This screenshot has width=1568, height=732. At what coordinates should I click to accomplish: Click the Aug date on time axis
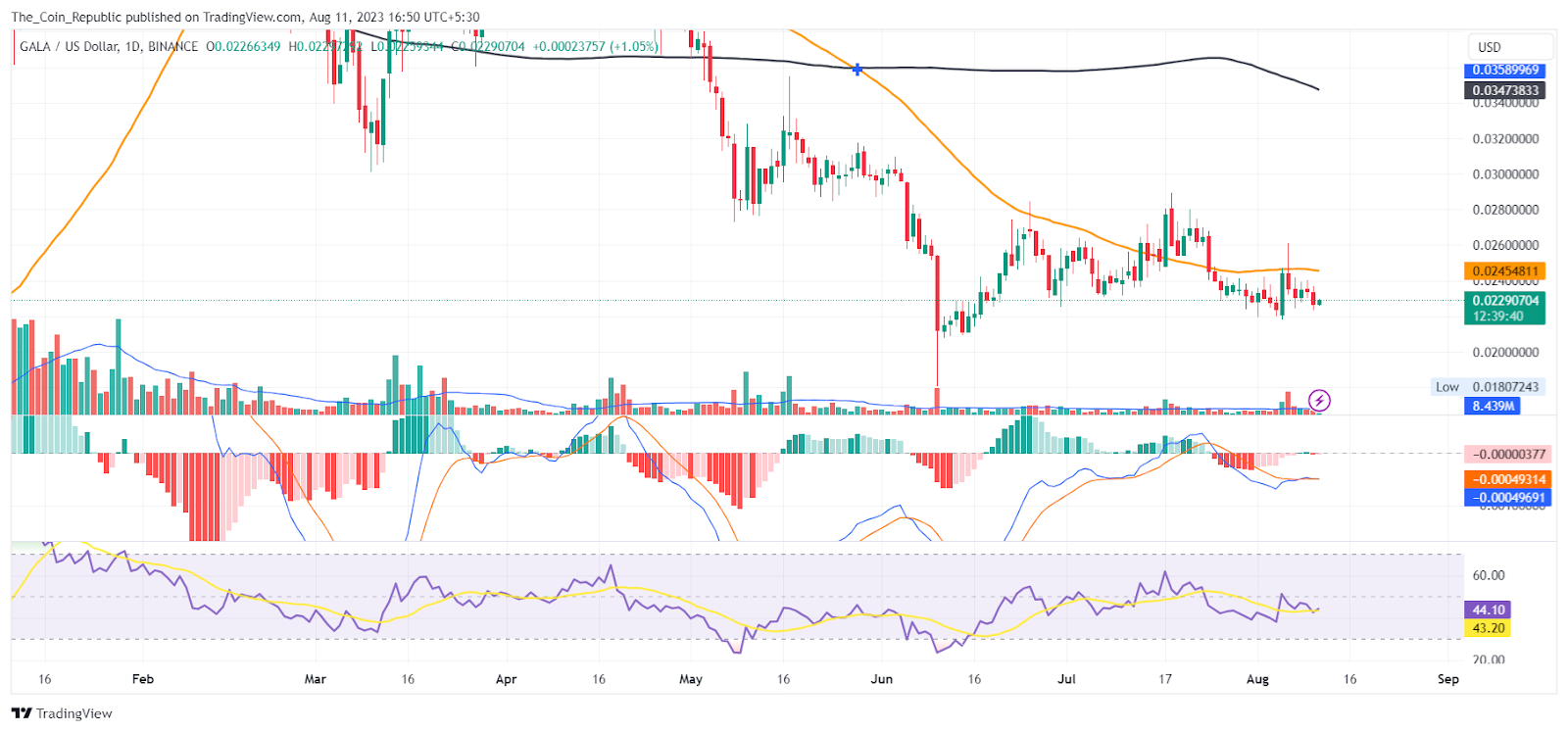[1257, 679]
